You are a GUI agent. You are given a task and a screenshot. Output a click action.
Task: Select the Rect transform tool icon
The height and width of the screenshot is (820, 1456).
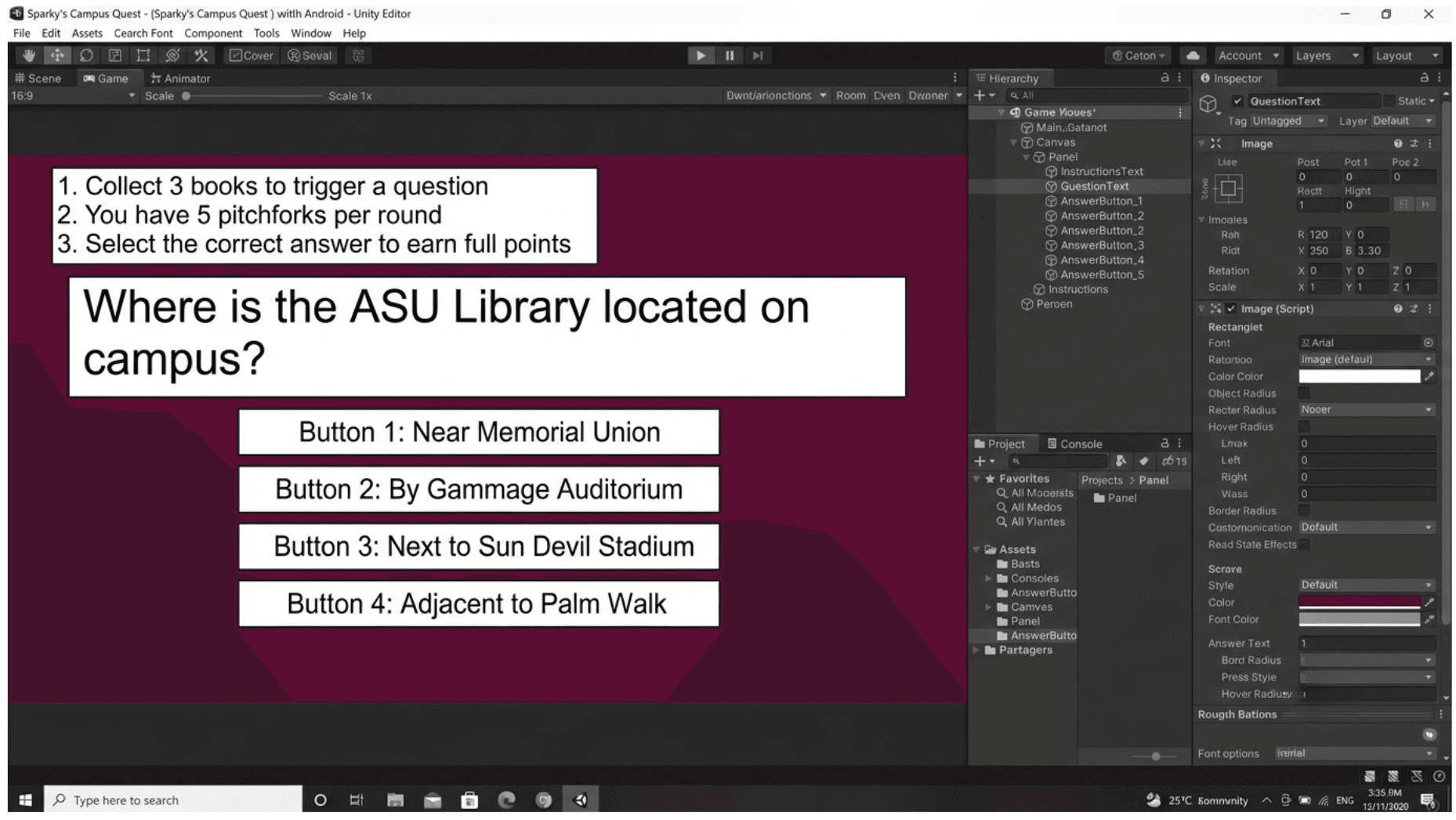(143, 56)
